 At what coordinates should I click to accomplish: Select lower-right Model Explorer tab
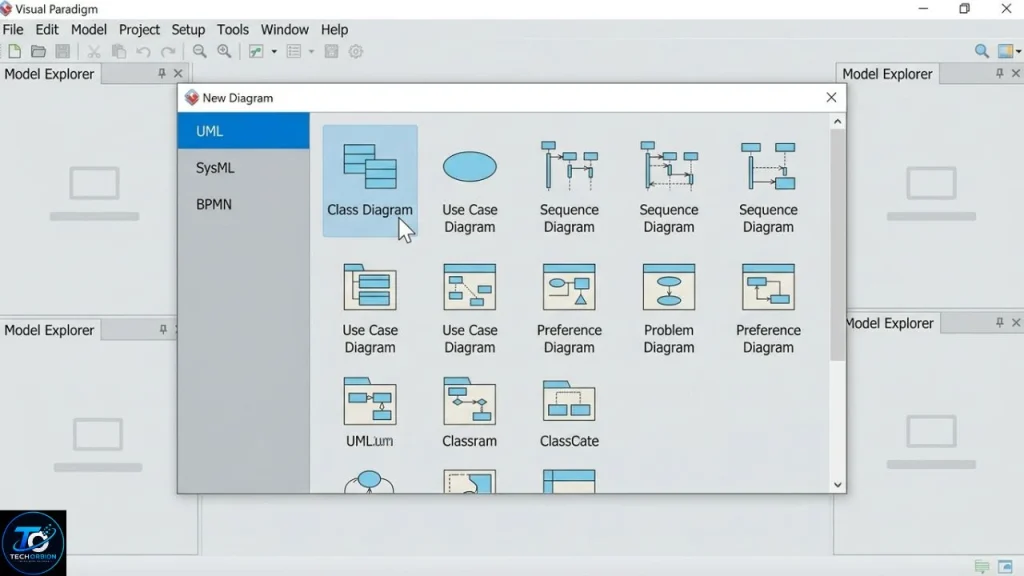pyautogui.click(x=889, y=323)
